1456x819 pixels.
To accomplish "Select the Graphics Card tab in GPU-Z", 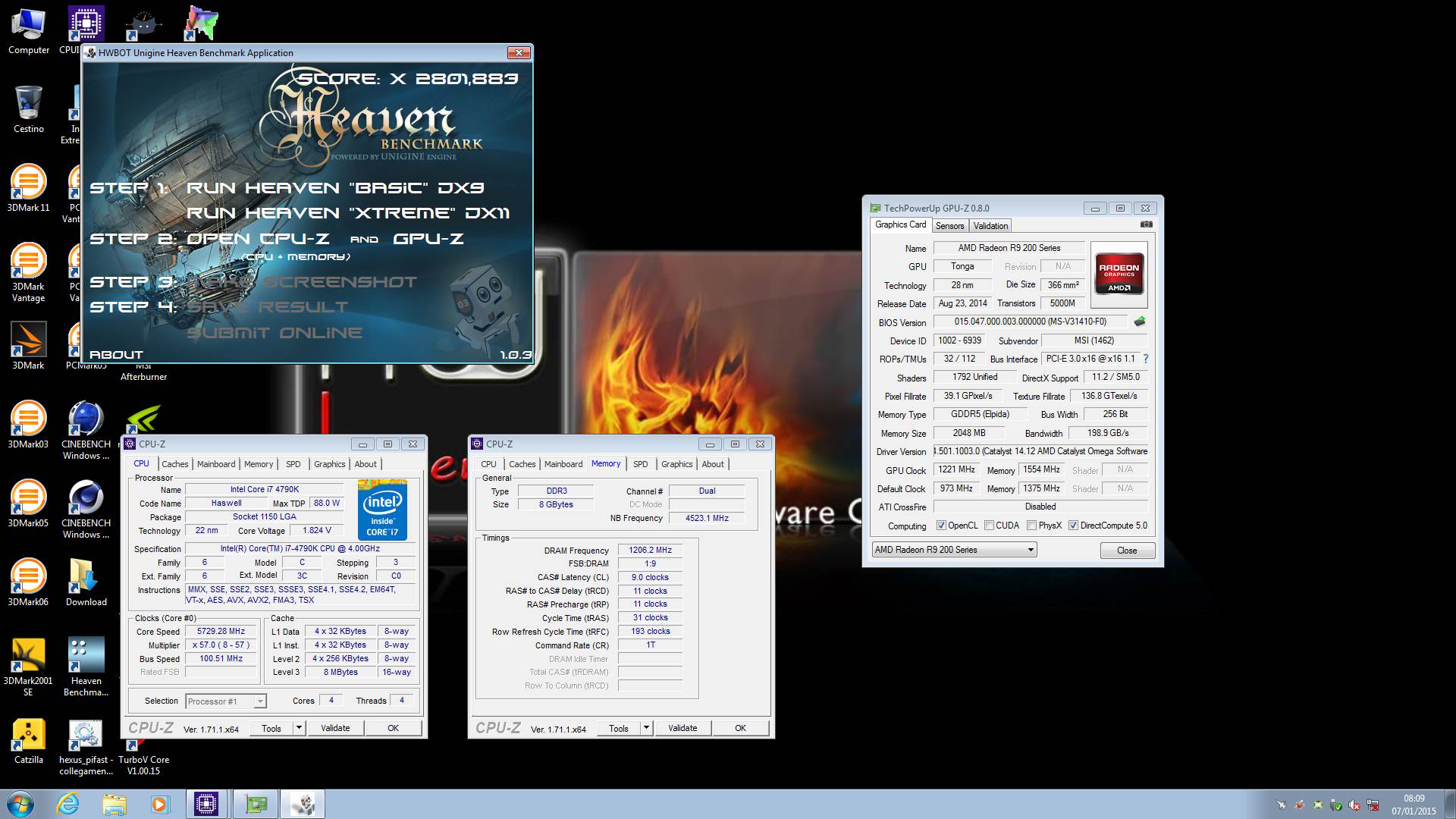I will 901,224.
